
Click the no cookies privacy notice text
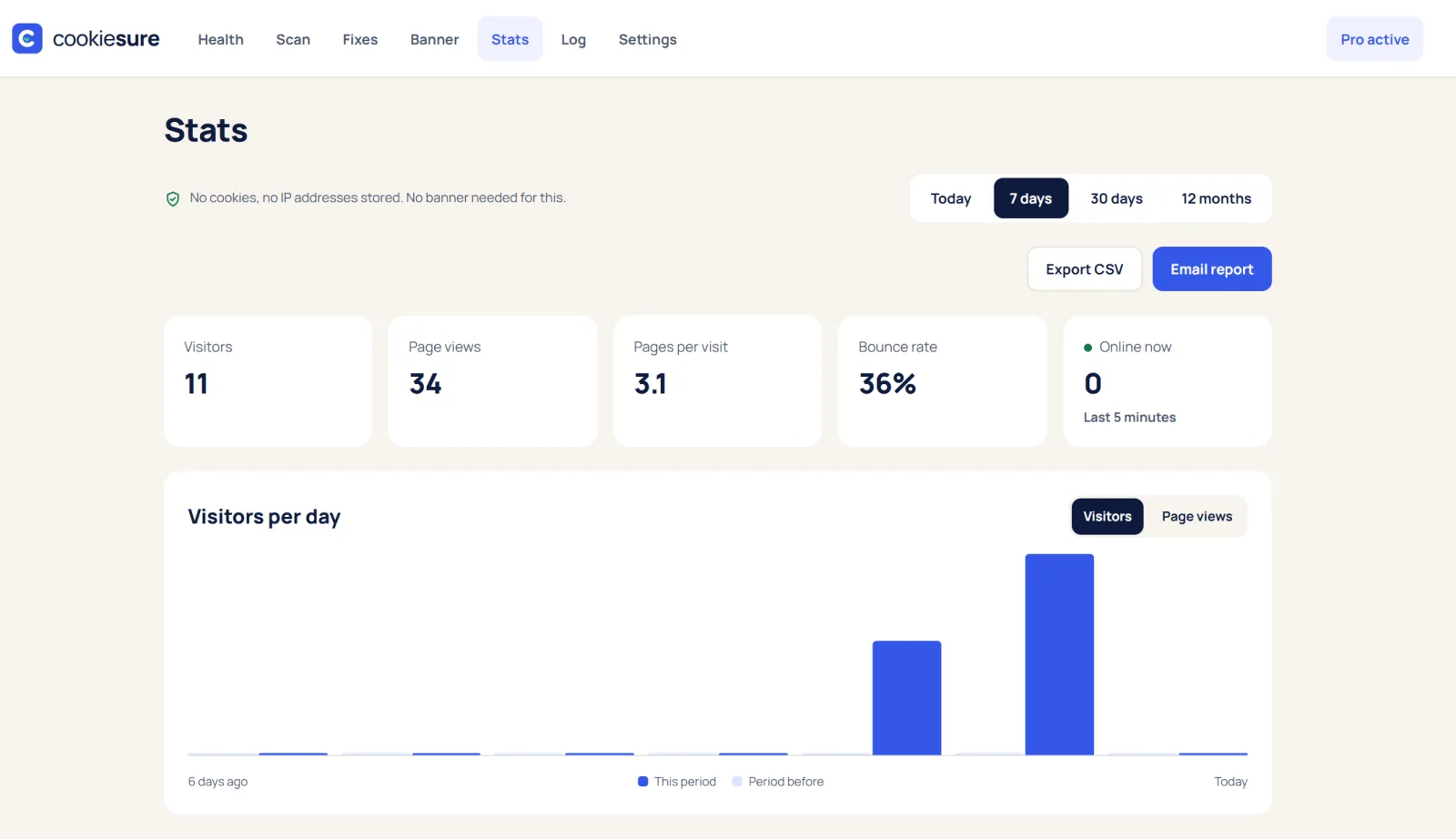378,198
